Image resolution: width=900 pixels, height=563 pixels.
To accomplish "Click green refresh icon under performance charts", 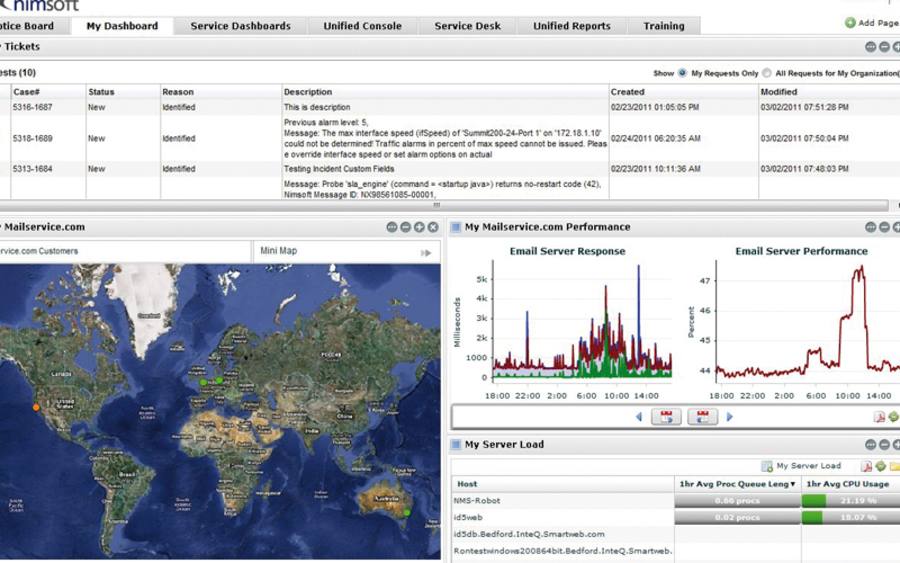I will [x=894, y=417].
